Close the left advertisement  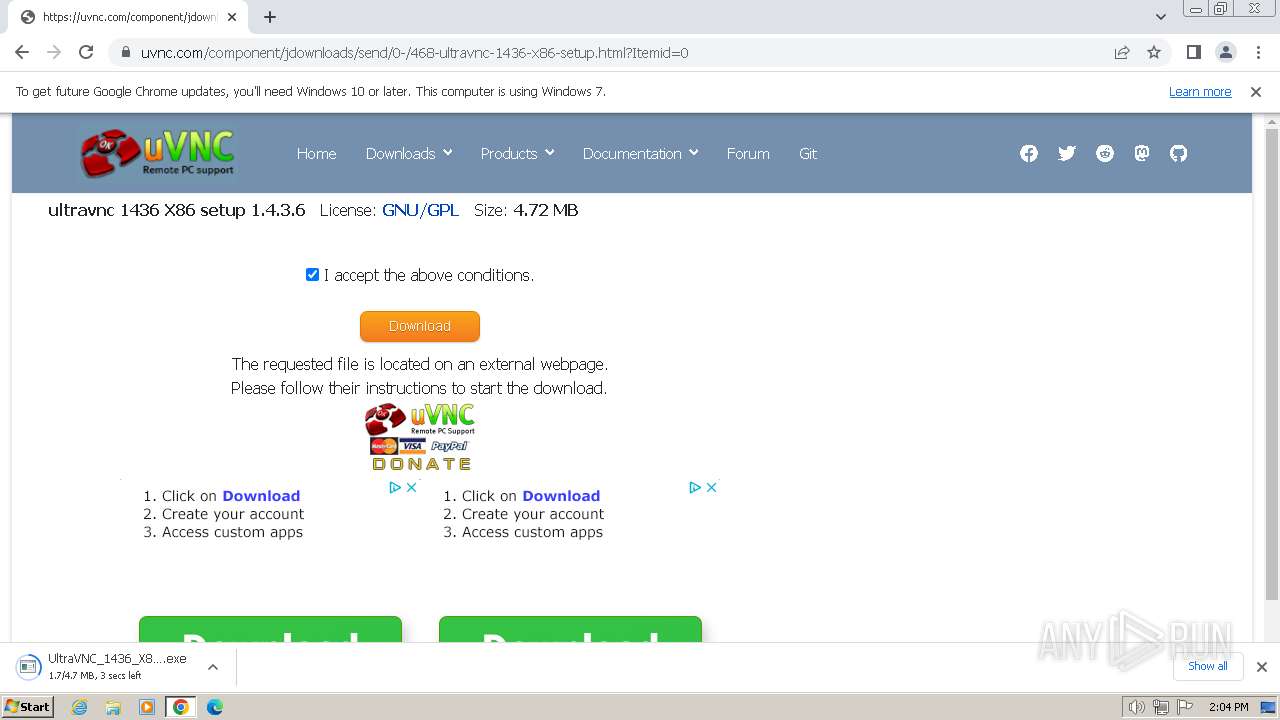(x=411, y=487)
